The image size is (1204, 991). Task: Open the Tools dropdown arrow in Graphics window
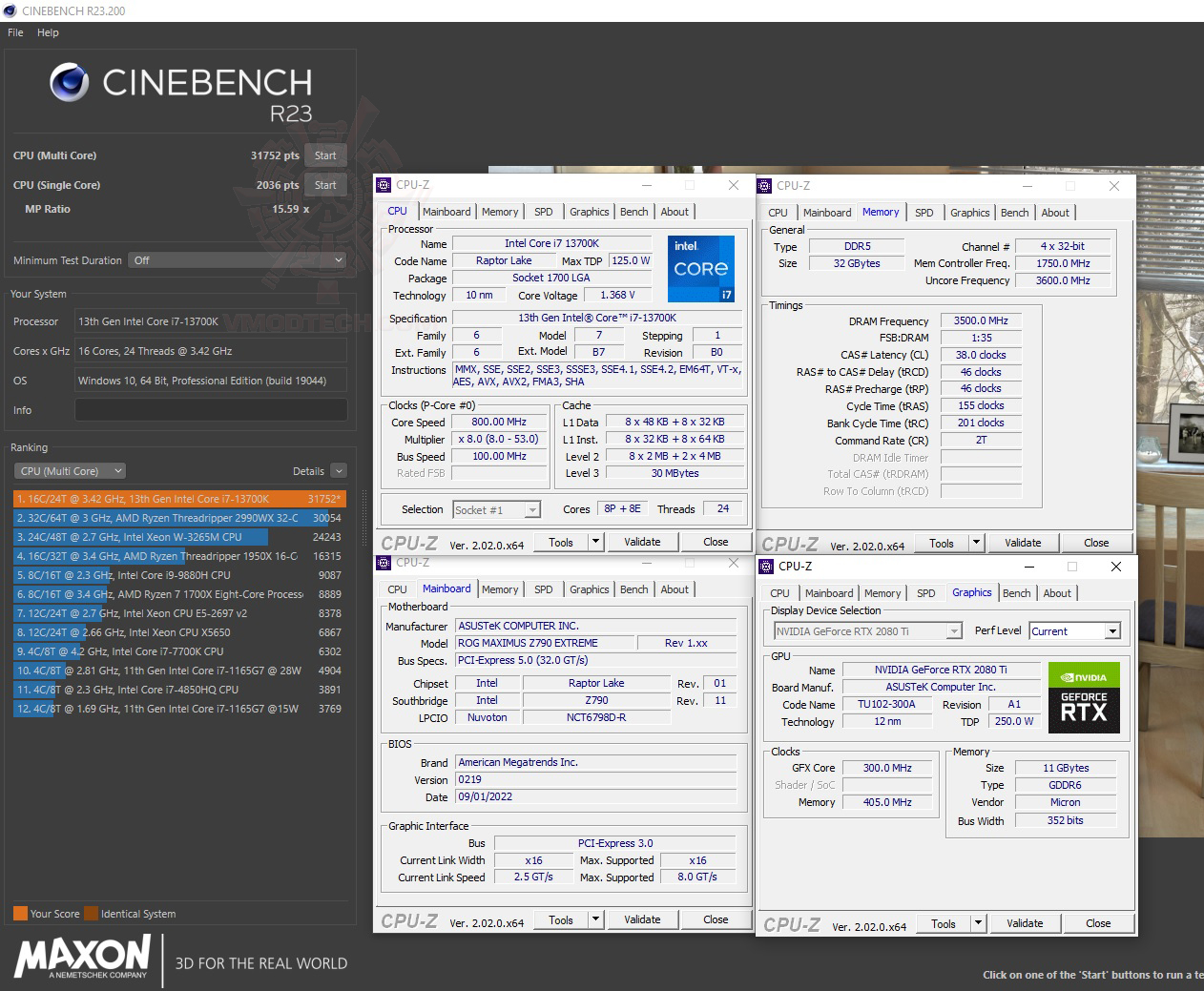[x=978, y=923]
